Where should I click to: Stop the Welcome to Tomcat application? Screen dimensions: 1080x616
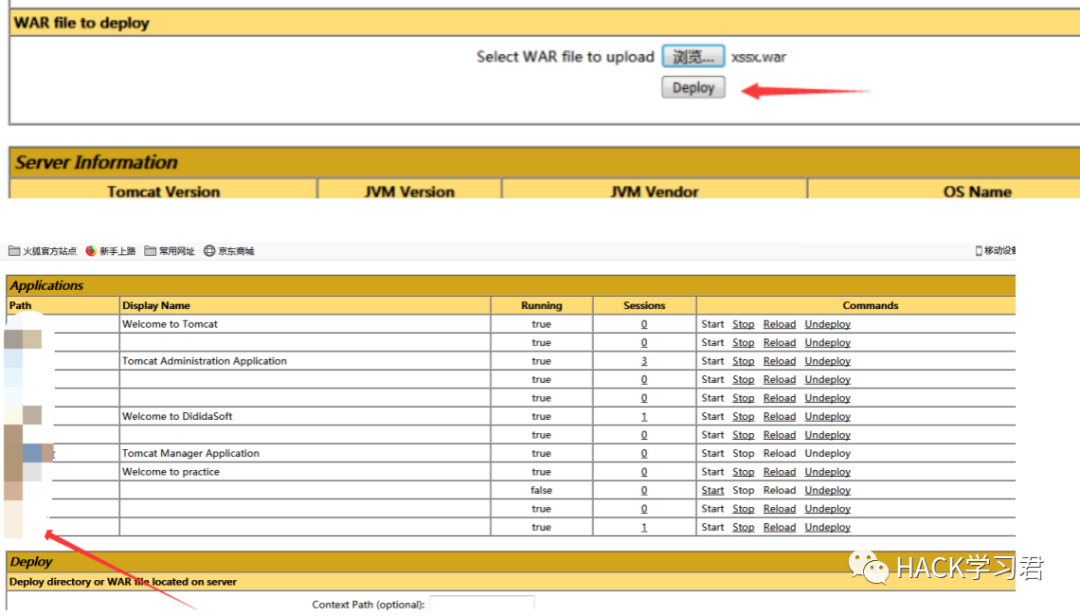point(743,324)
